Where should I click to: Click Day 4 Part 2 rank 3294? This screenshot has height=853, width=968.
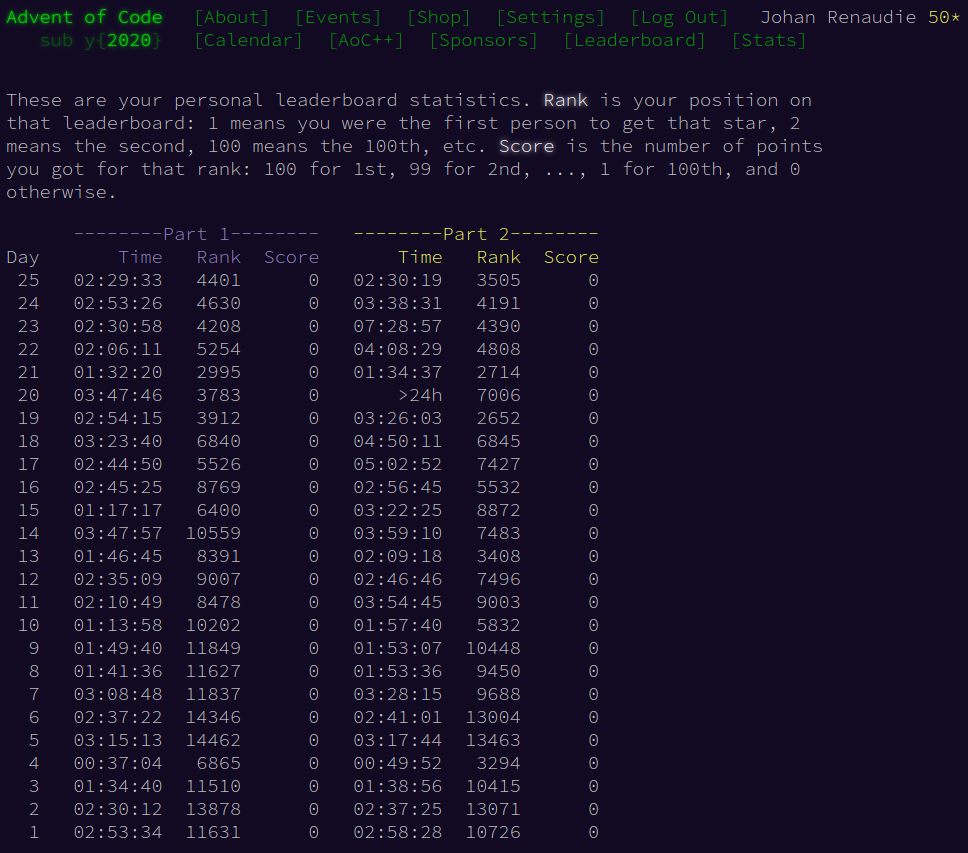click(x=498, y=763)
